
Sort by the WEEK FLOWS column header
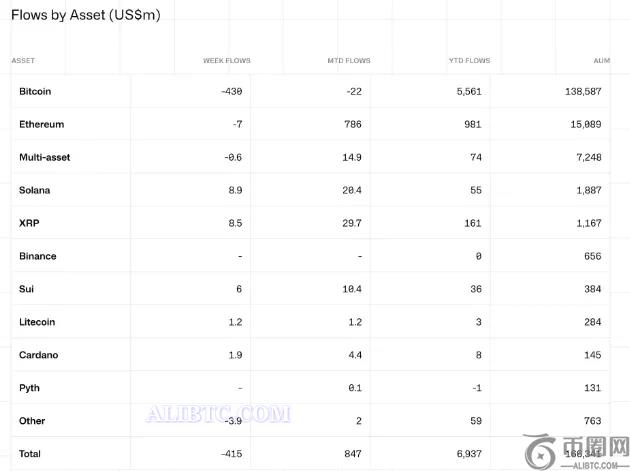coord(227,61)
